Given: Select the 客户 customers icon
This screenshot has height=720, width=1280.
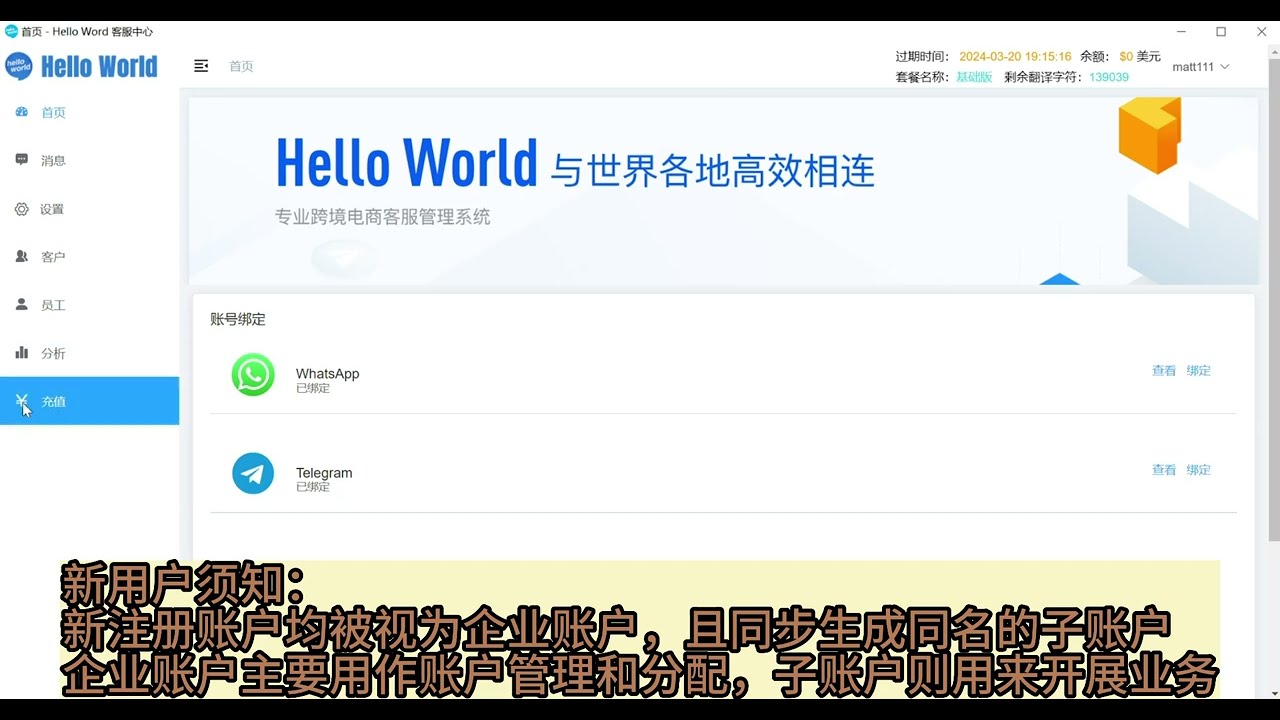Looking at the screenshot, I should coord(22,256).
